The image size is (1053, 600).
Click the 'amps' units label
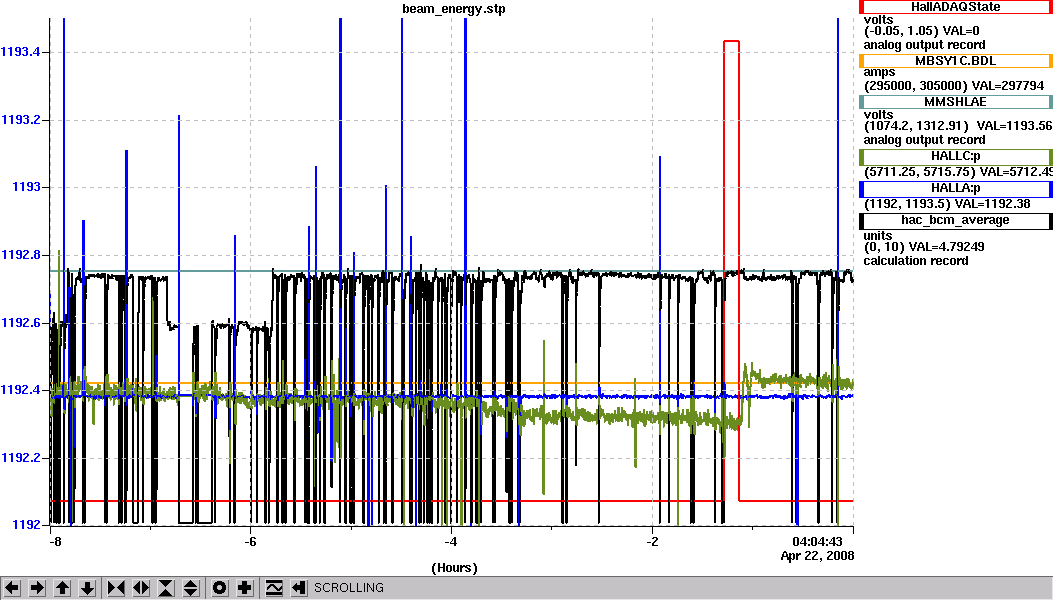(879, 73)
